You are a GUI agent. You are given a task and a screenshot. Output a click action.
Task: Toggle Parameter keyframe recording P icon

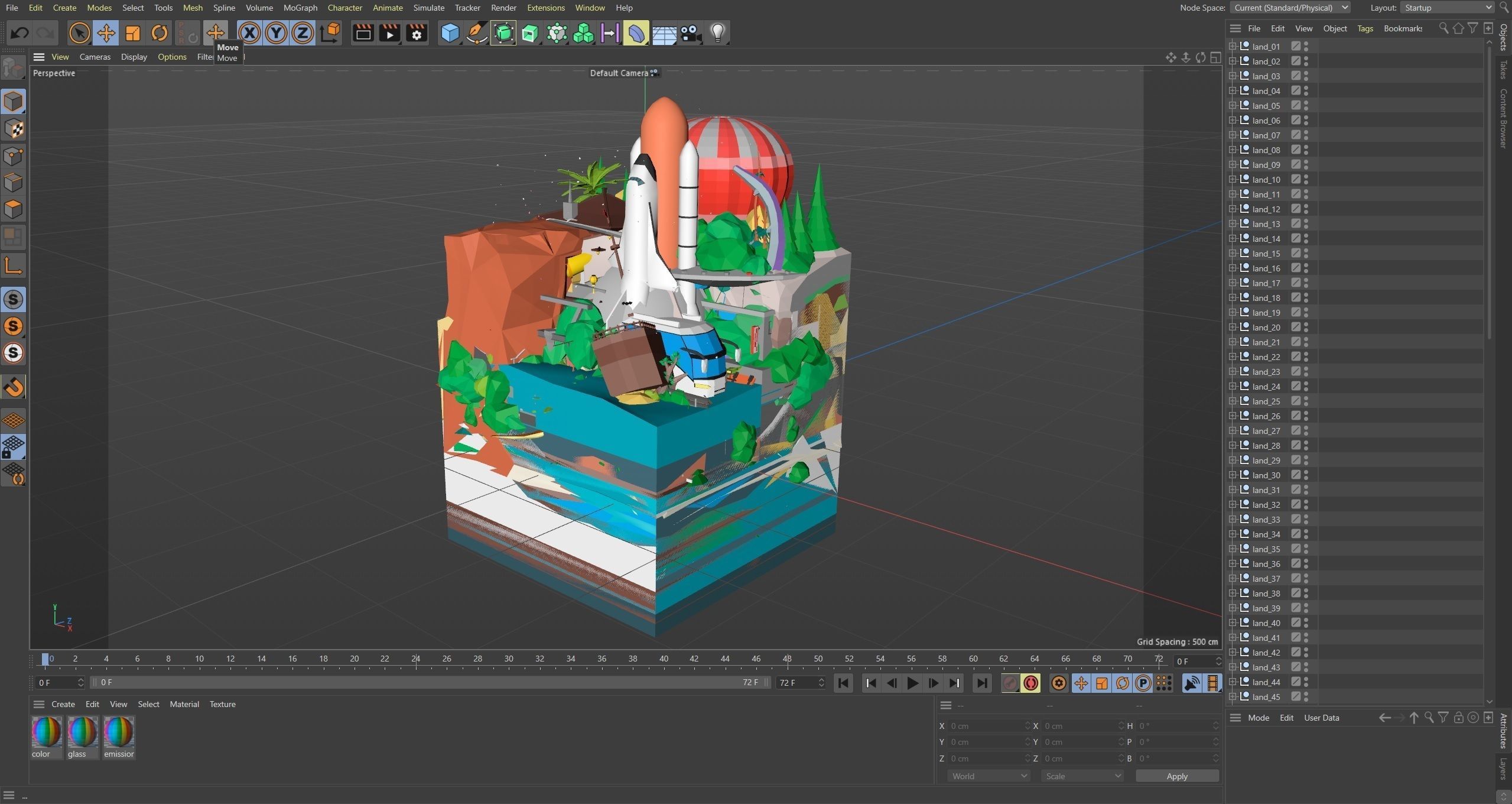pos(1143,683)
